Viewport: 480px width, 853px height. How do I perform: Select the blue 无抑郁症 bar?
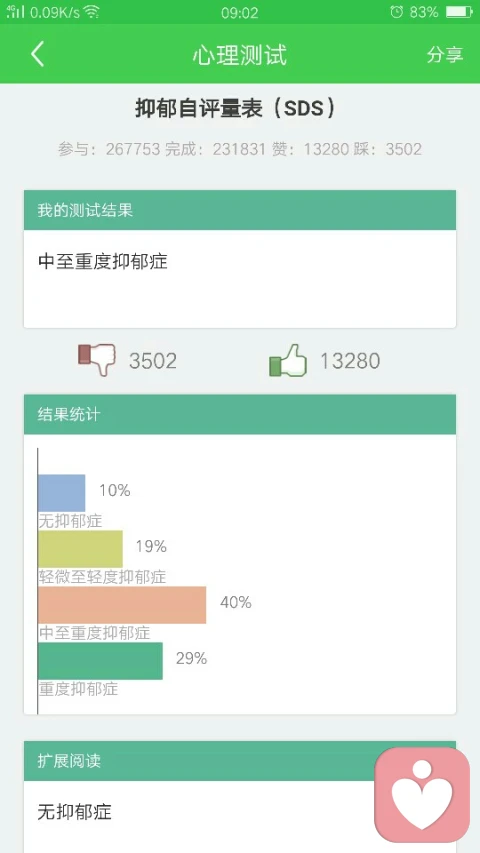(x=61, y=493)
